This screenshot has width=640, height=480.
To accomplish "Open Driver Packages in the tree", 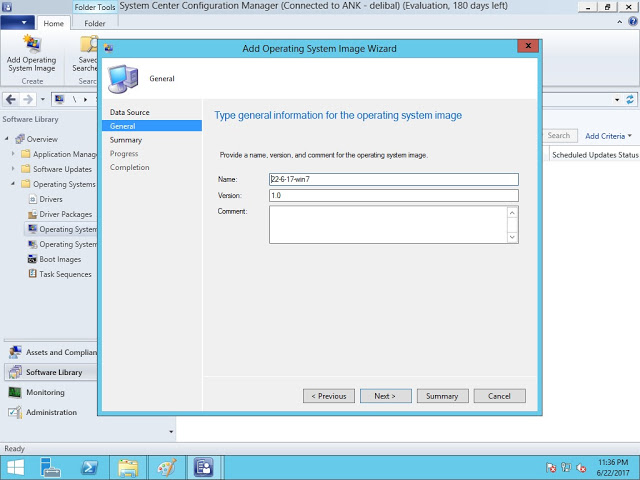I will (65, 214).
